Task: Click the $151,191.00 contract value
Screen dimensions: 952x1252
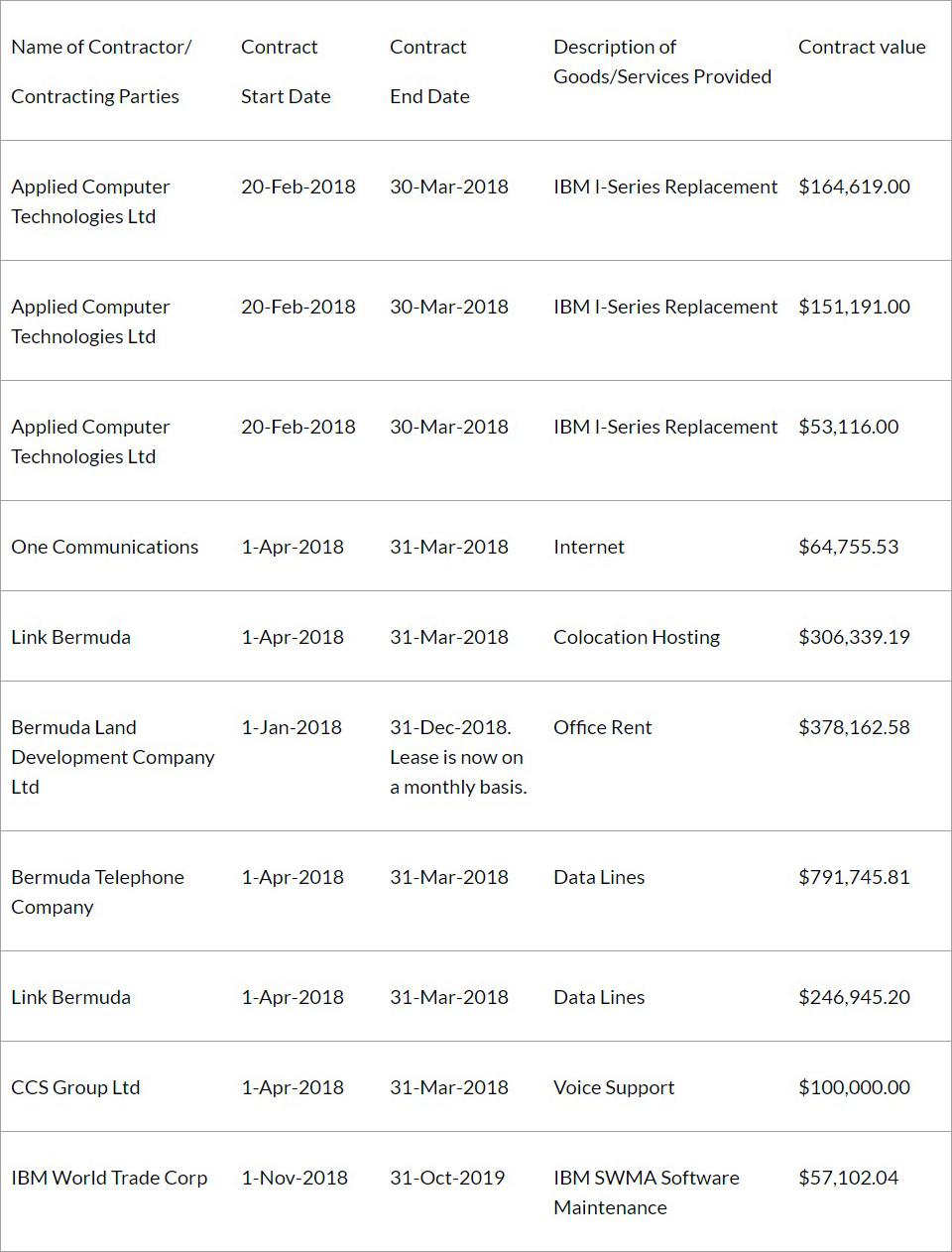Action: pyautogui.click(x=854, y=307)
